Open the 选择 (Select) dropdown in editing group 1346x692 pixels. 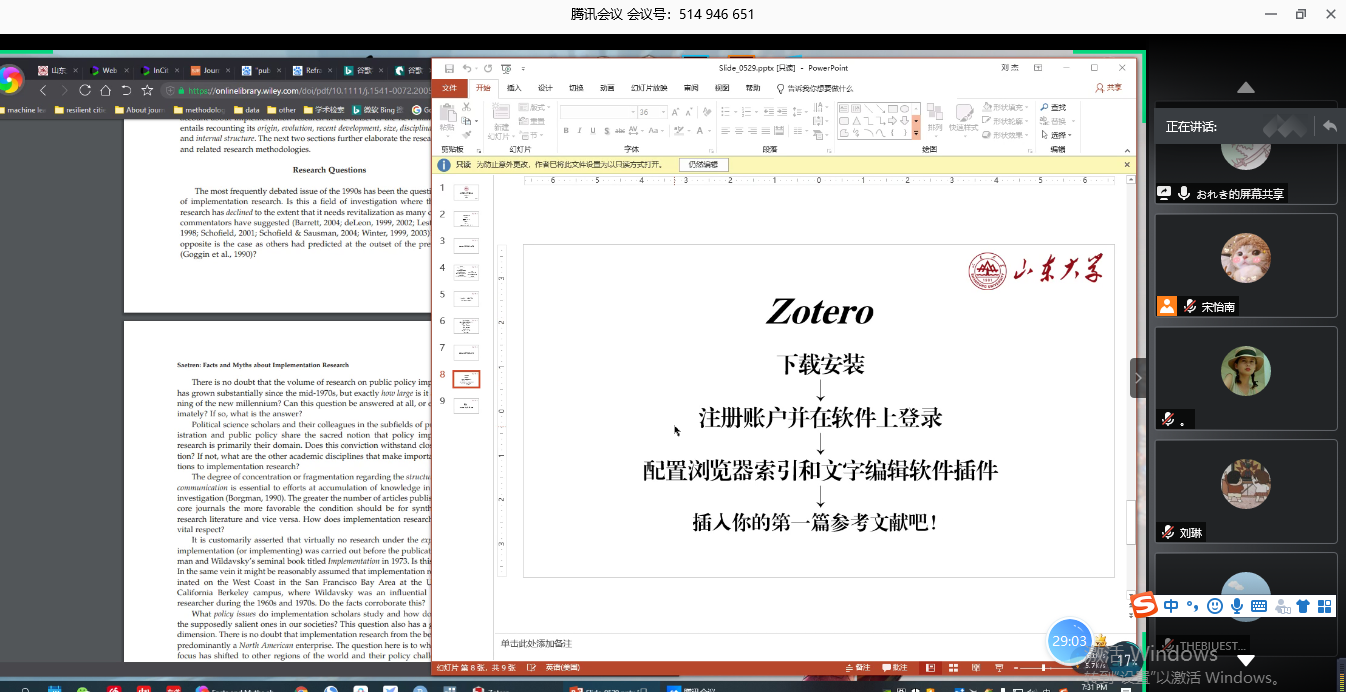pos(1056,135)
